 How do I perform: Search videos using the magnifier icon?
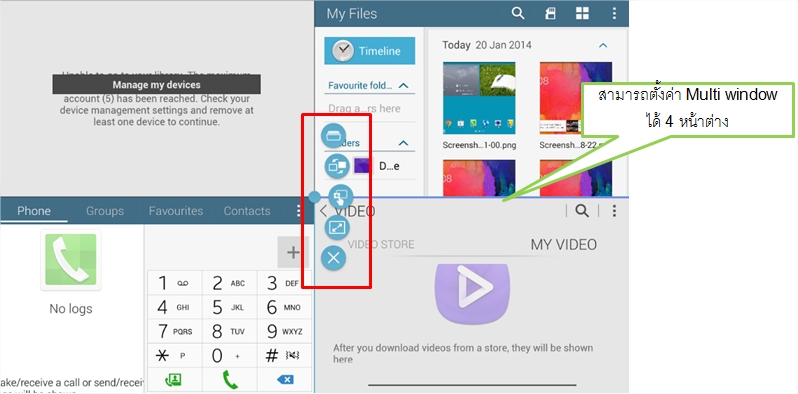tap(582, 211)
